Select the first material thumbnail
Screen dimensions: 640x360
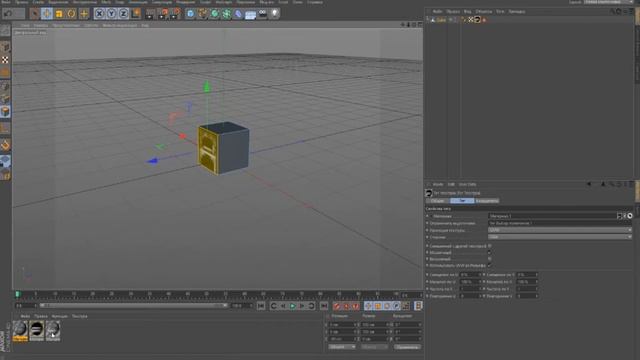tap(20, 331)
